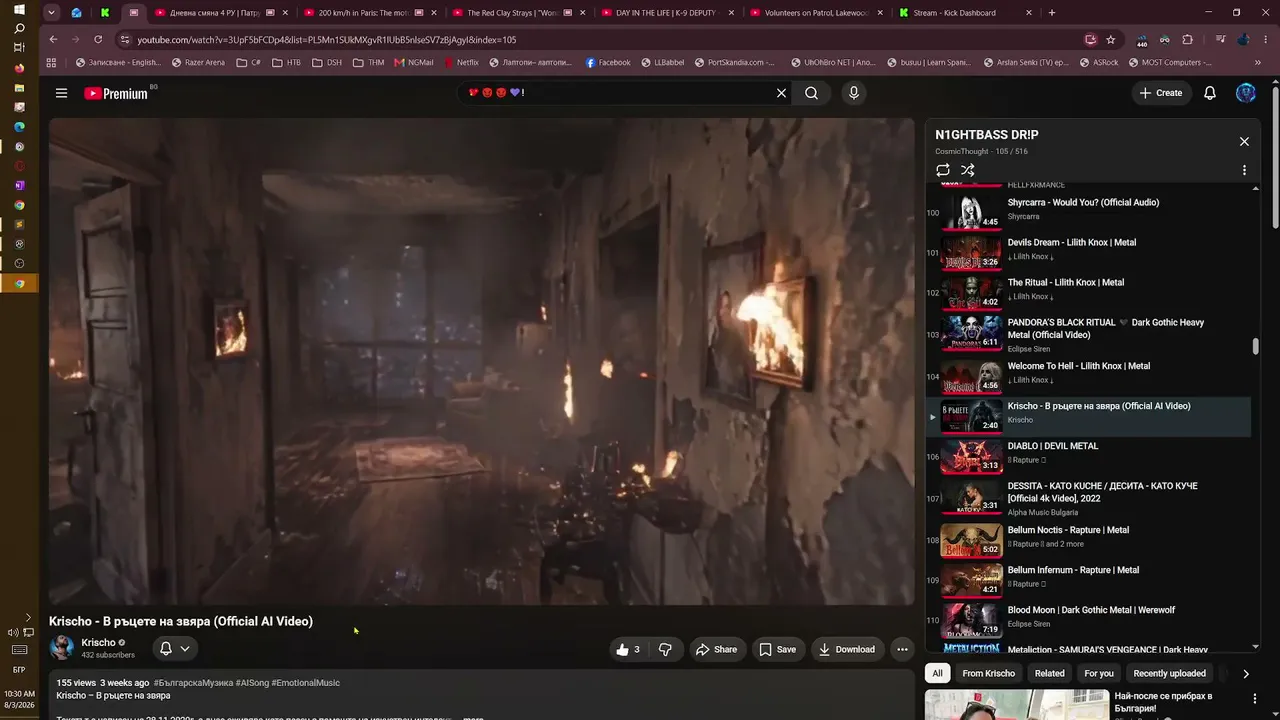Save the video to a playlist
Image resolution: width=1280 pixels, height=720 pixels.
click(x=778, y=649)
